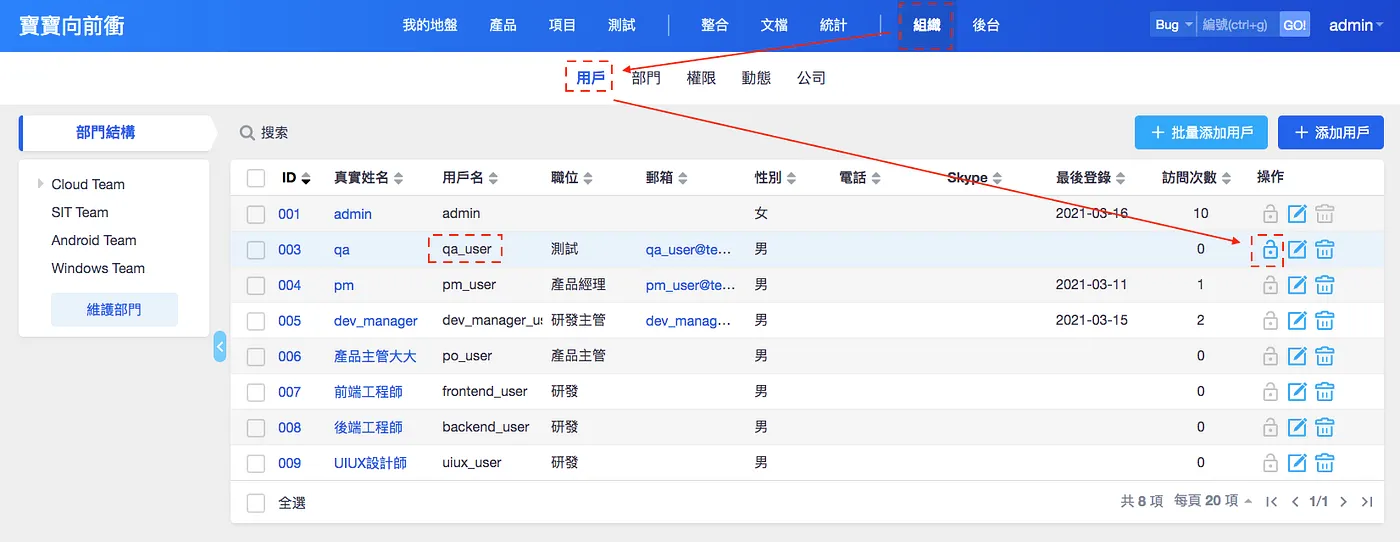Check the box for user 003

[x=256, y=250]
